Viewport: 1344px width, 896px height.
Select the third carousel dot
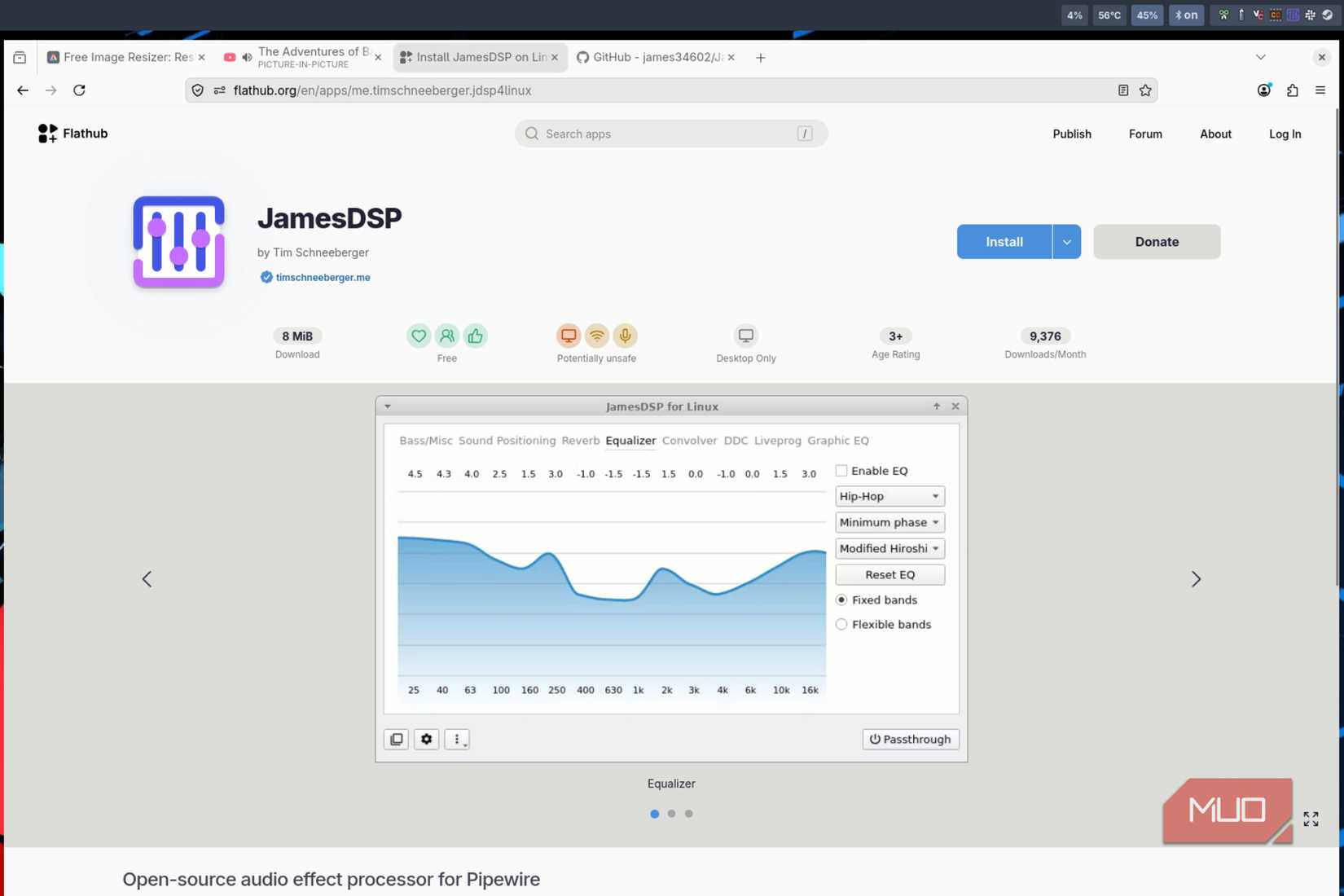pyautogui.click(x=688, y=814)
